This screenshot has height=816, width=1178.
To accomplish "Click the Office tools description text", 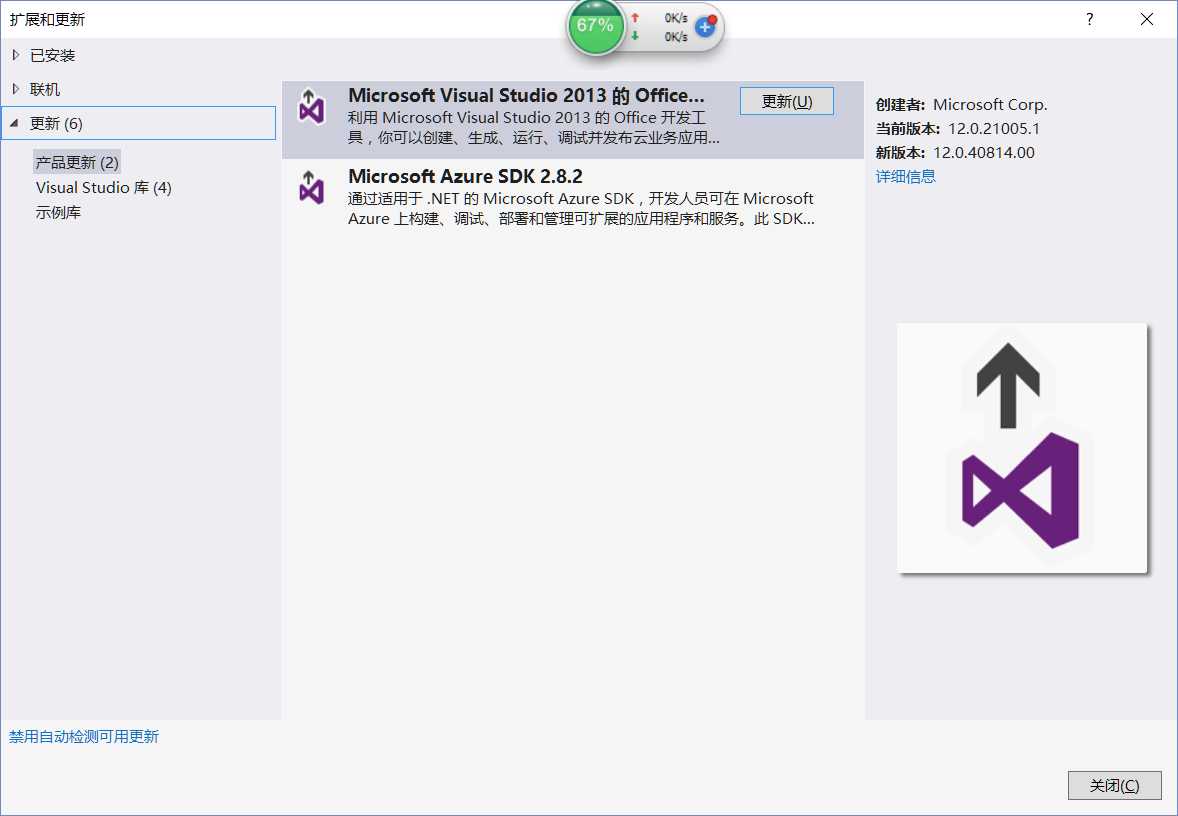I will point(533,128).
